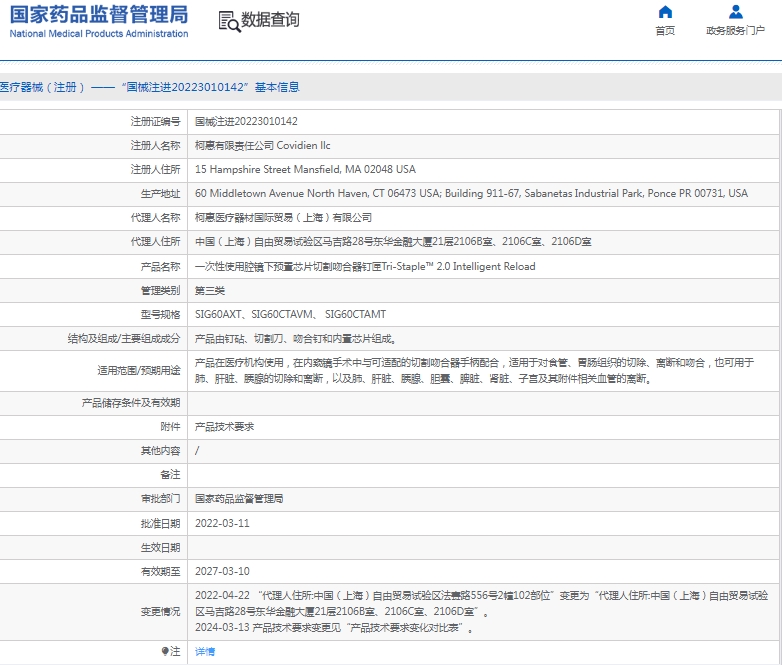This screenshot has height=665, width=782.
Task: Click the 国家药品监督管理局 logo title
Action: click(x=99, y=15)
